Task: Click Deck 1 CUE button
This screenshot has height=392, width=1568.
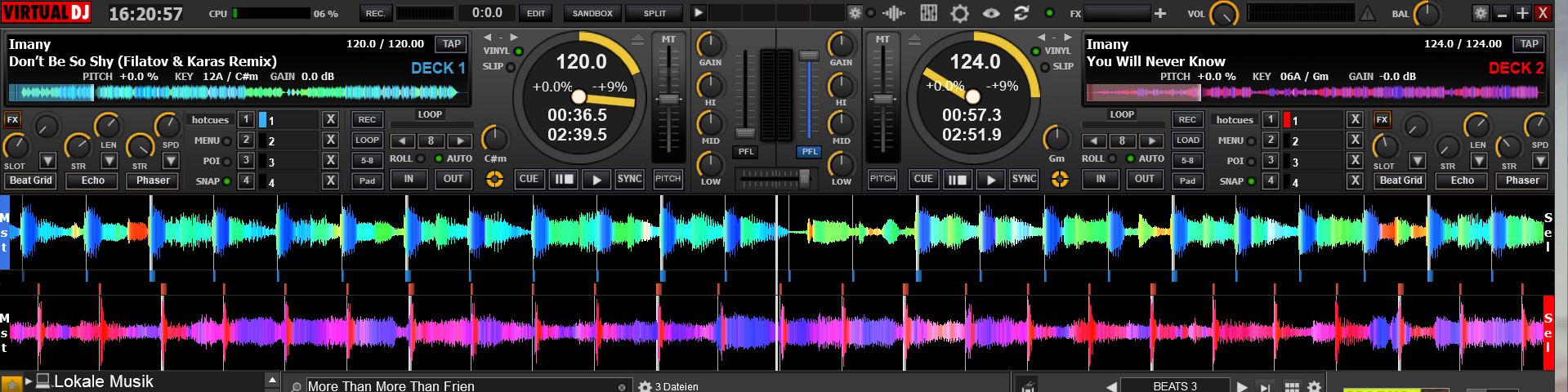Action: pyautogui.click(x=529, y=179)
